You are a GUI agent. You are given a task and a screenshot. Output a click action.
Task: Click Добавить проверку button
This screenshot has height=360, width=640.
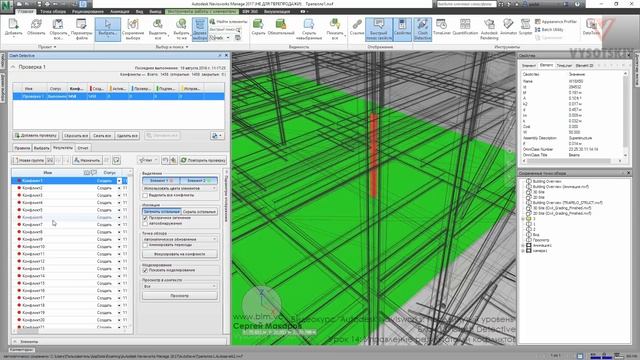[36, 136]
